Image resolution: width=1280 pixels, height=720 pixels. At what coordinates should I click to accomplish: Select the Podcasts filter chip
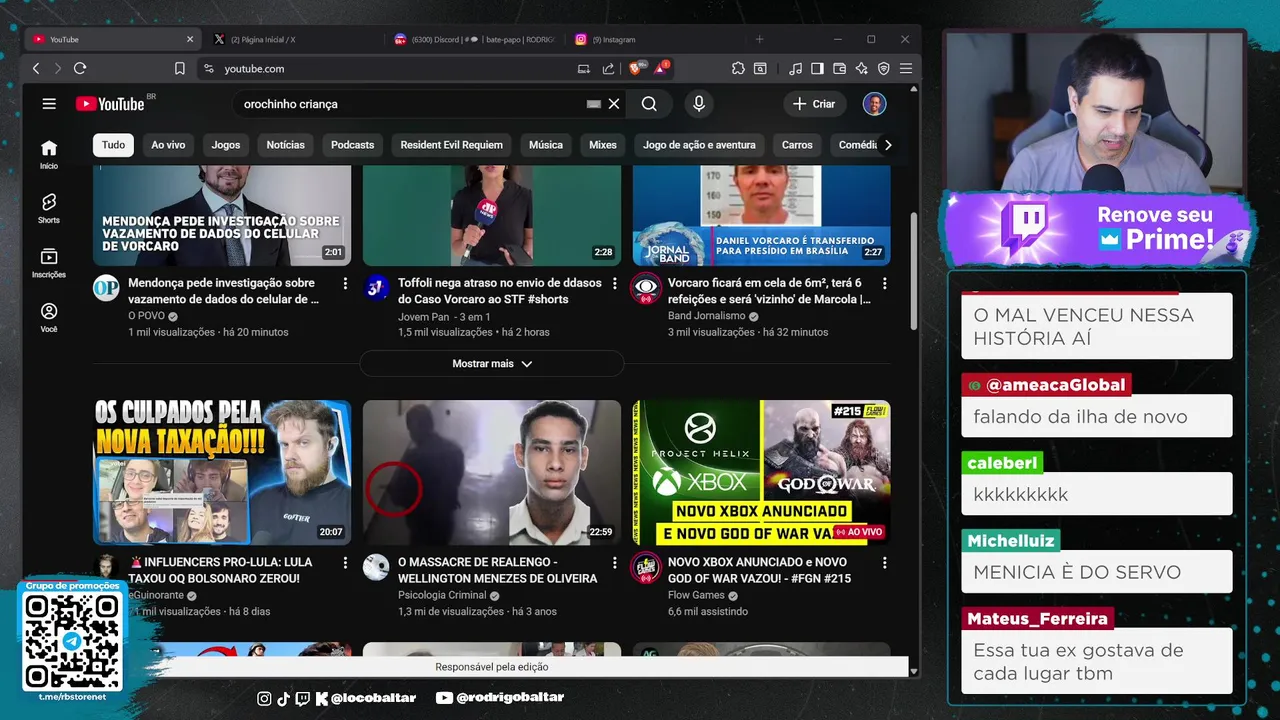point(352,145)
